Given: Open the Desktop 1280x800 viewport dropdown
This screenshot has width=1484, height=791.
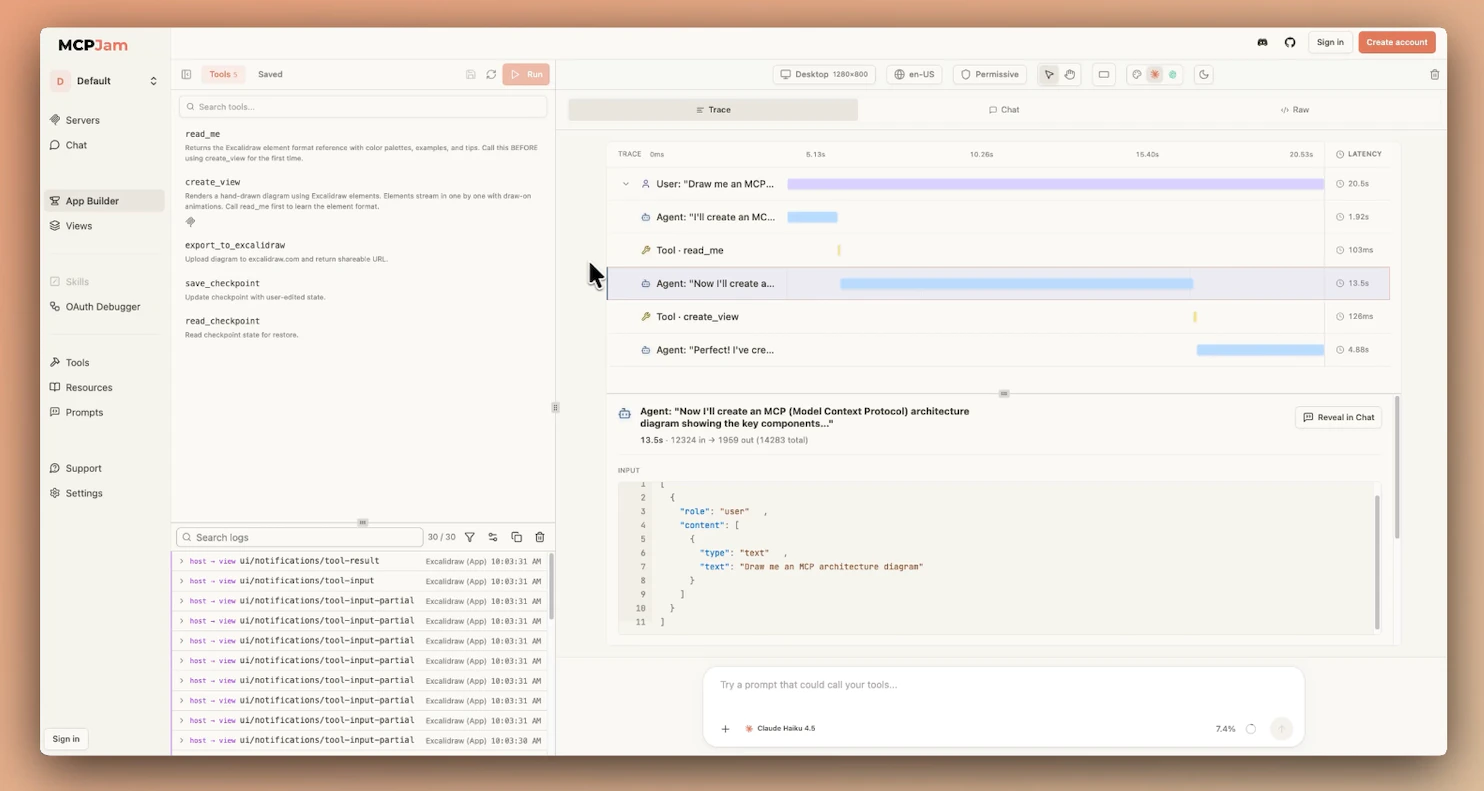Looking at the screenshot, I should [826, 74].
